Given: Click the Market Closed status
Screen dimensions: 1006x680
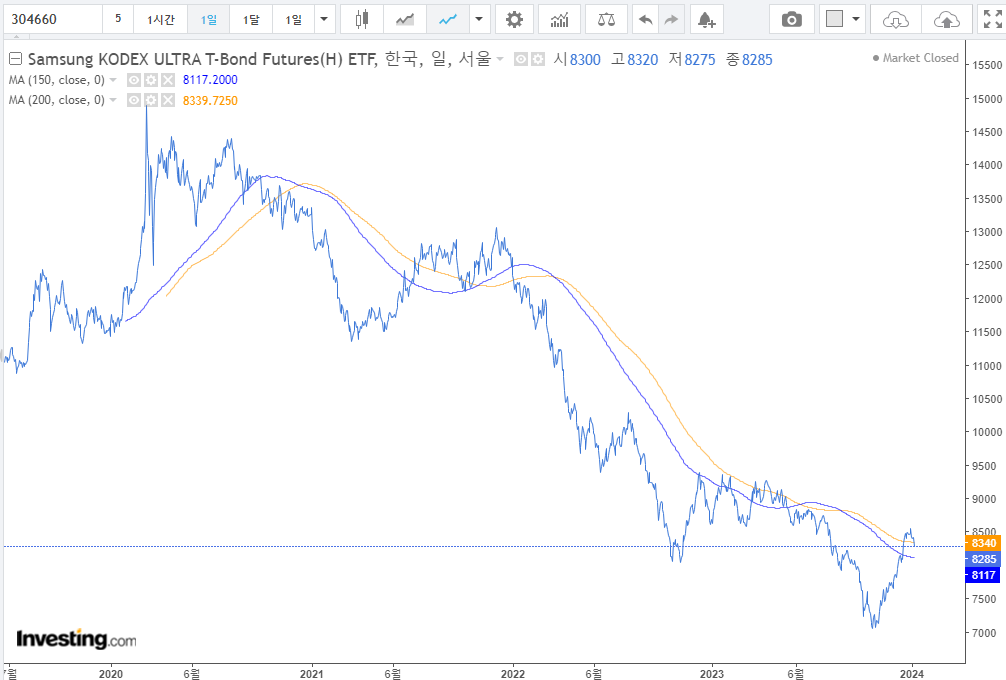Looking at the screenshot, I should point(916,58).
